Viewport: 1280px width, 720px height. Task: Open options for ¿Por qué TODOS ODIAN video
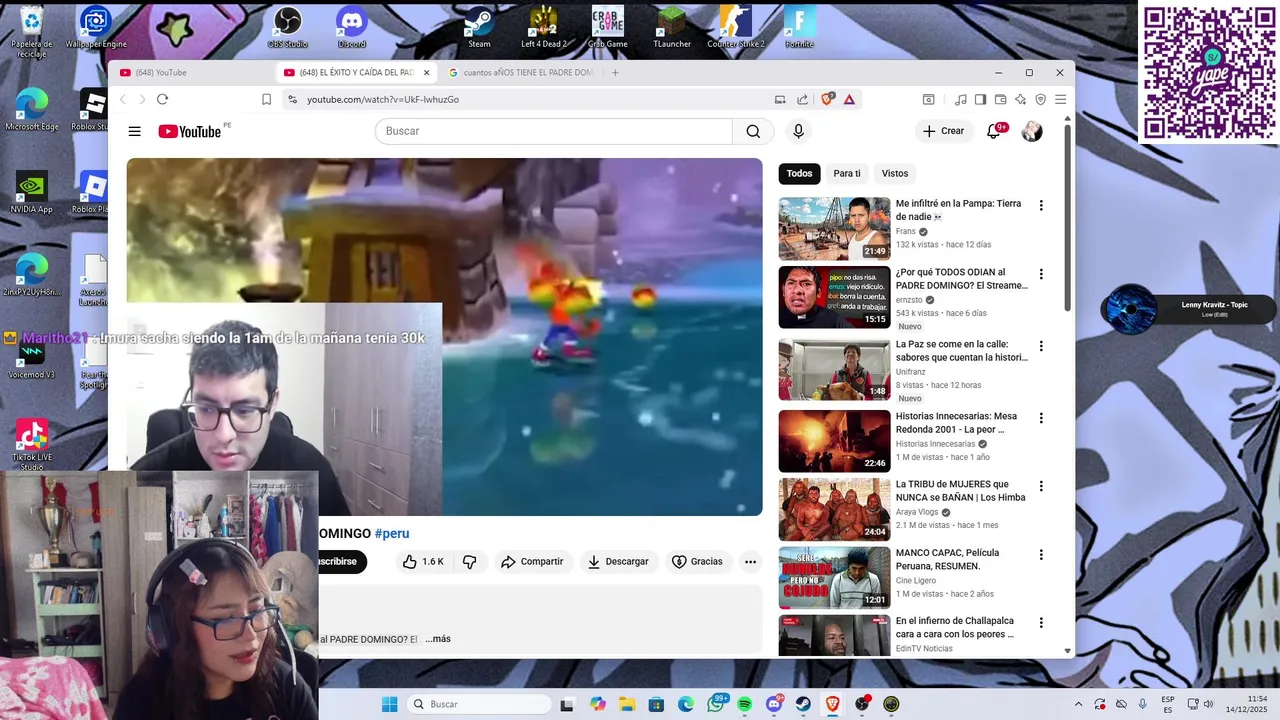(1041, 274)
